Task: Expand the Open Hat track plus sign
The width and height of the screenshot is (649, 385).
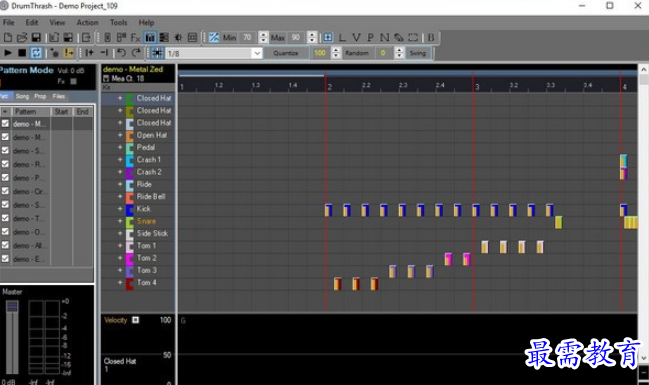Action: pyautogui.click(x=120, y=135)
